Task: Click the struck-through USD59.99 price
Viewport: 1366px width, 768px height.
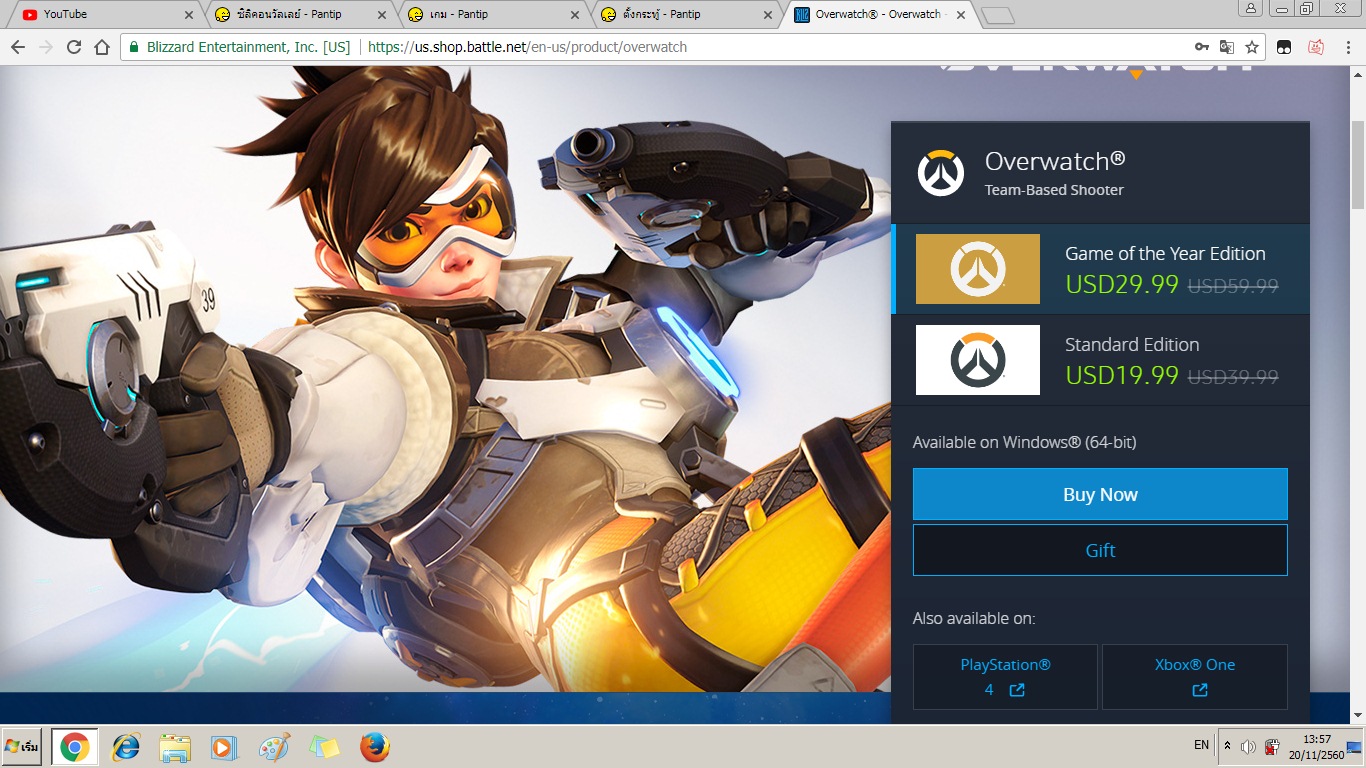Action: click(x=1233, y=286)
